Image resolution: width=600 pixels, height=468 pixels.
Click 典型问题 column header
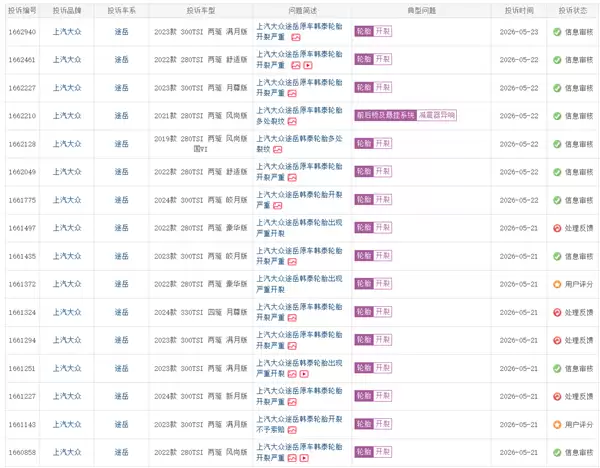coord(422,11)
